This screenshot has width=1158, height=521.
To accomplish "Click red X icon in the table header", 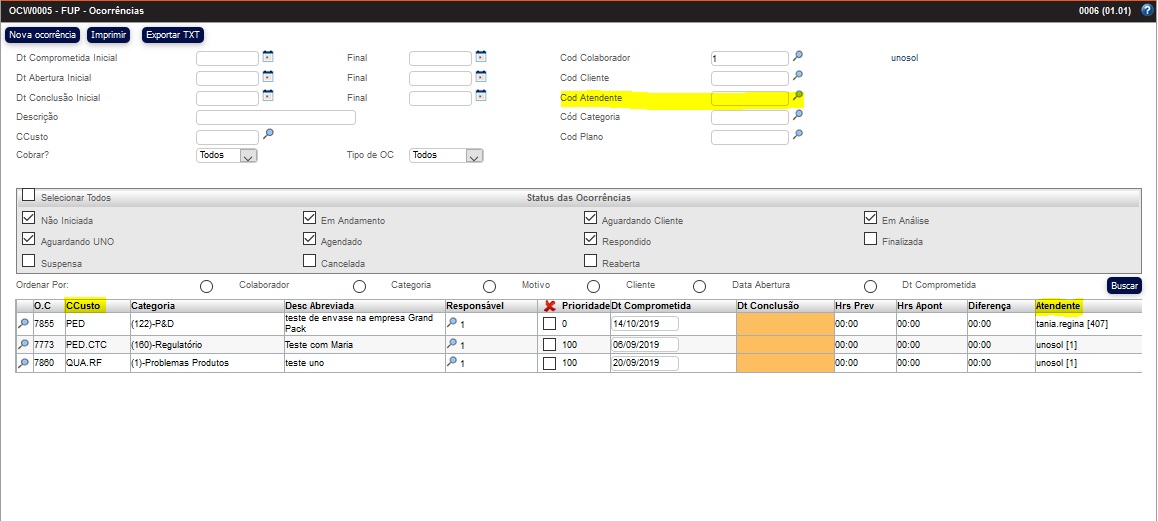I will coord(549,305).
